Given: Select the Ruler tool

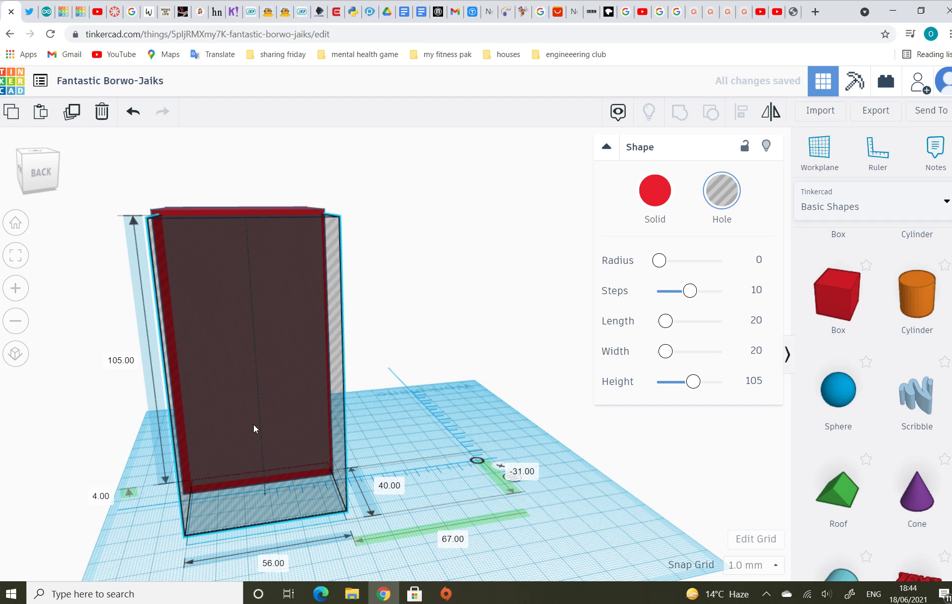Looking at the screenshot, I should coord(877,152).
